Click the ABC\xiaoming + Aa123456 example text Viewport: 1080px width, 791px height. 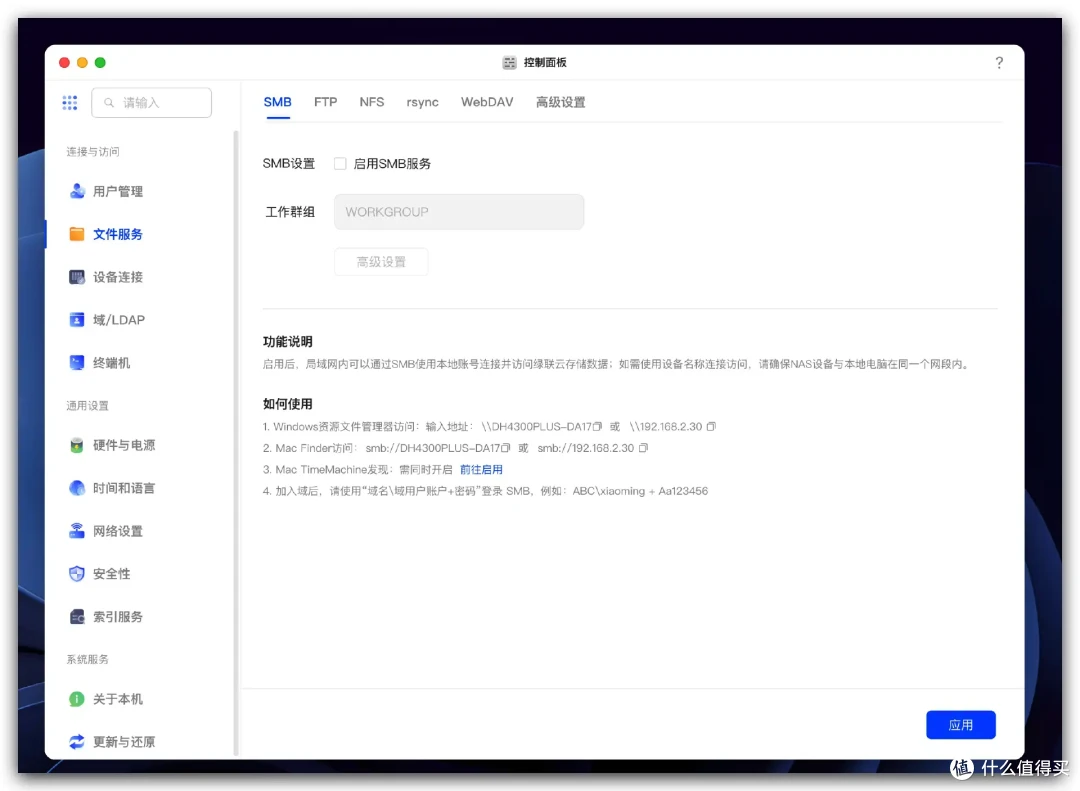point(640,491)
